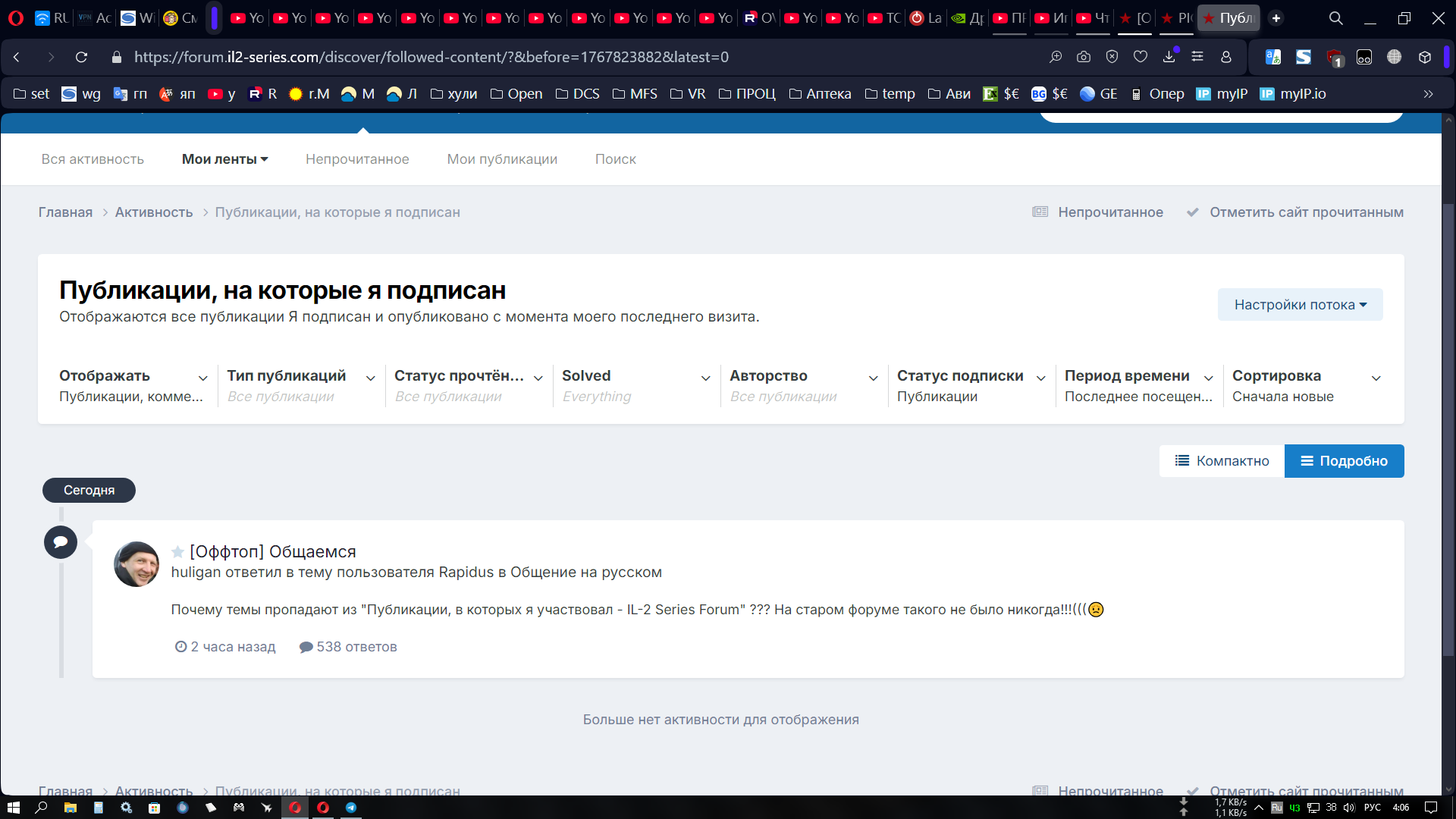
Task: Open the Opera snapshot camera icon
Action: [1084, 57]
